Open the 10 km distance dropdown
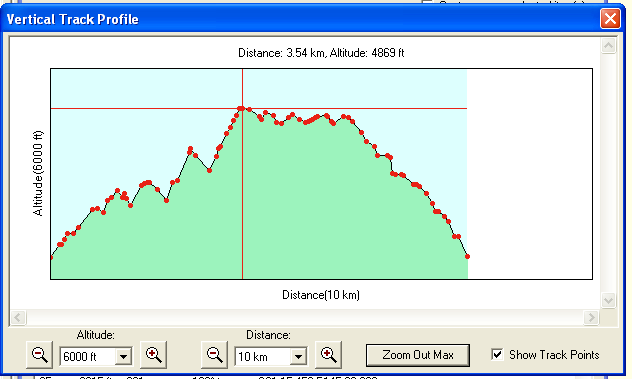Image resolution: width=632 pixels, height=379 pixels. tap(298, 356)
